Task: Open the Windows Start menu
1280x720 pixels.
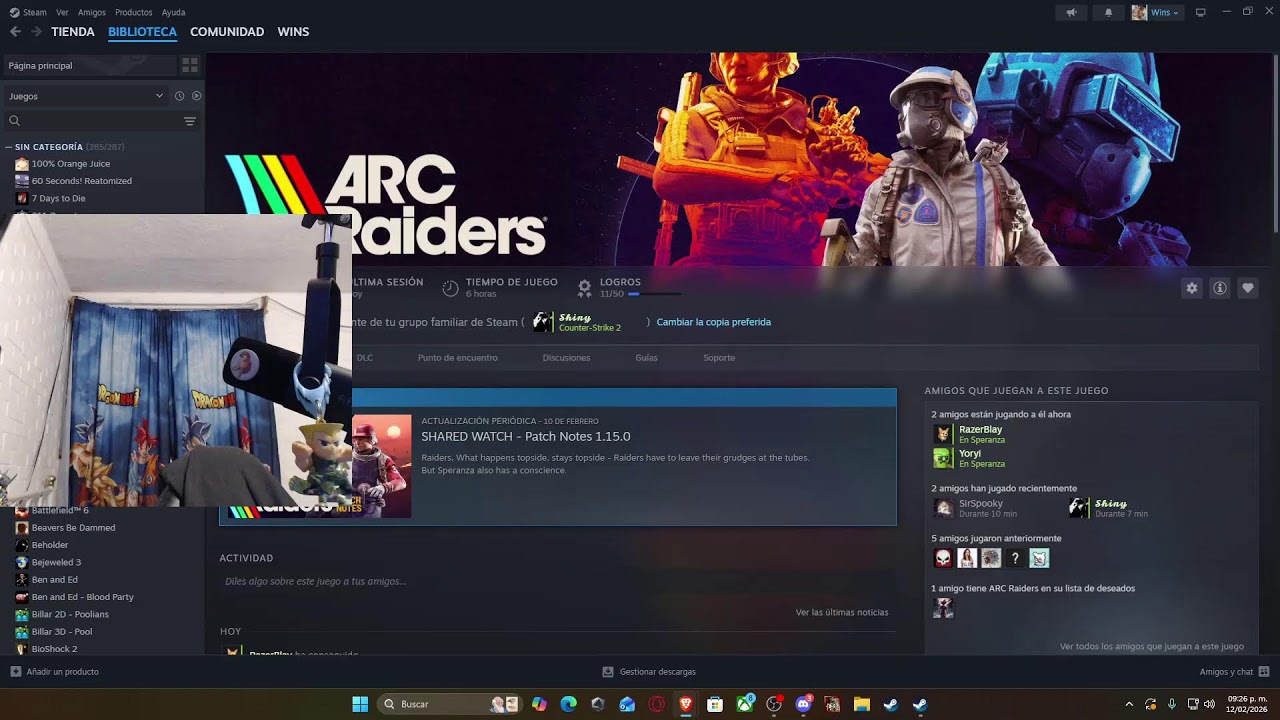Action: pos(360,704)
